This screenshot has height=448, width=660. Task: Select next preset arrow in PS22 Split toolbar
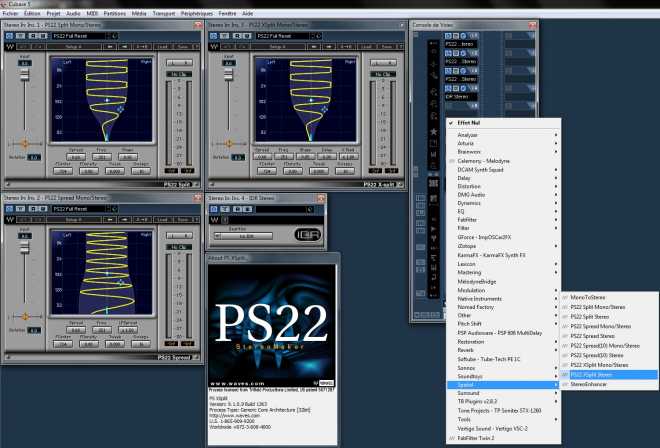point(125,46)
